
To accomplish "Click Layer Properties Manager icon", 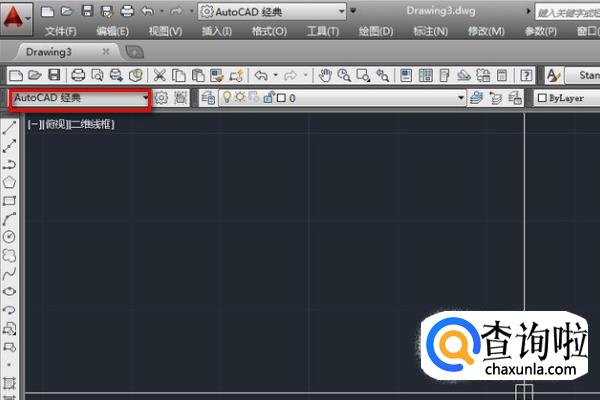I will tap(208, 98).
